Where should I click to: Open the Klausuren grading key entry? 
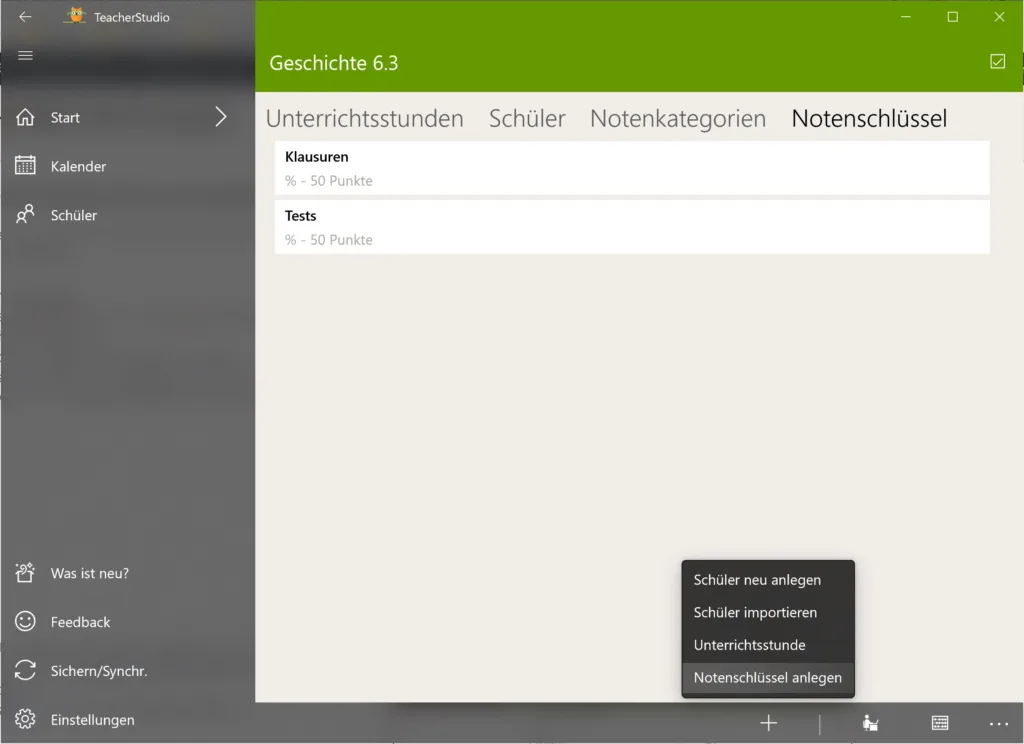pyautogui.click(x=632, y=169)
